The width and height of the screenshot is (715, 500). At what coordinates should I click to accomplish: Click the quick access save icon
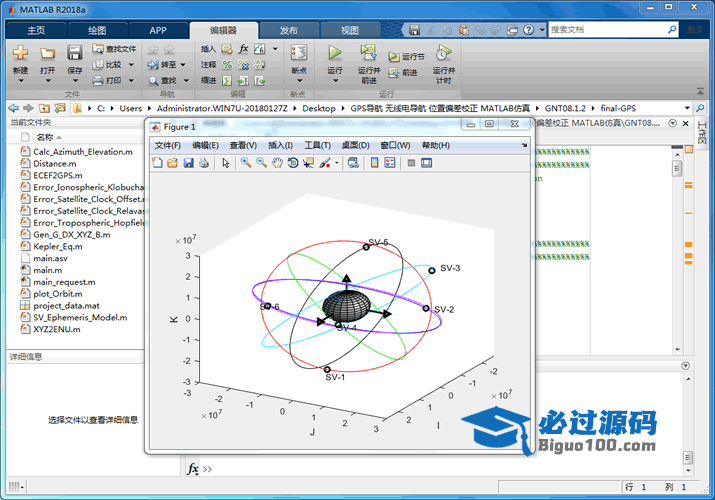coord(414,30)
